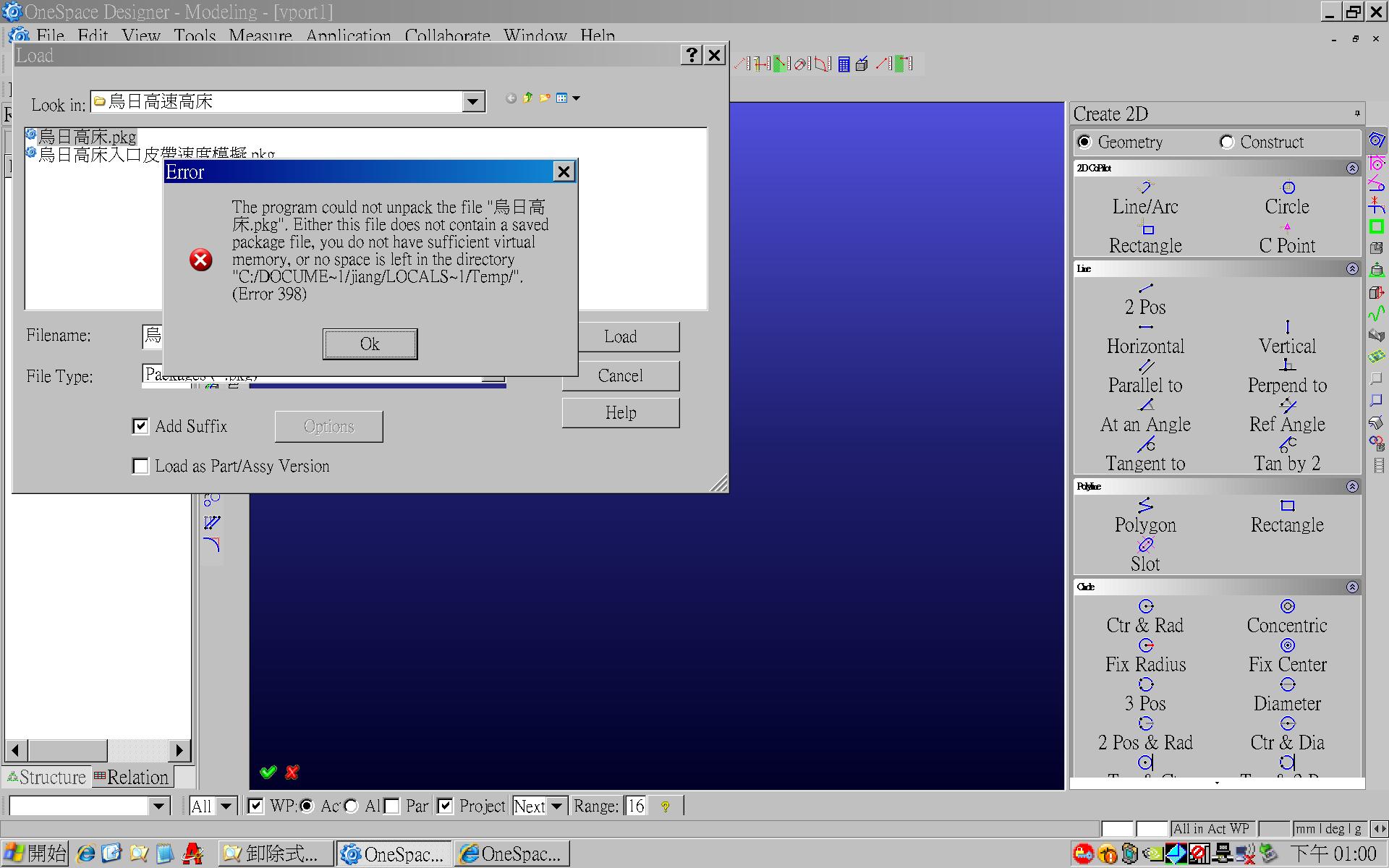Select the Construct radio button
Viewport: 1389px width, 868px height.
click(1227, 142)
